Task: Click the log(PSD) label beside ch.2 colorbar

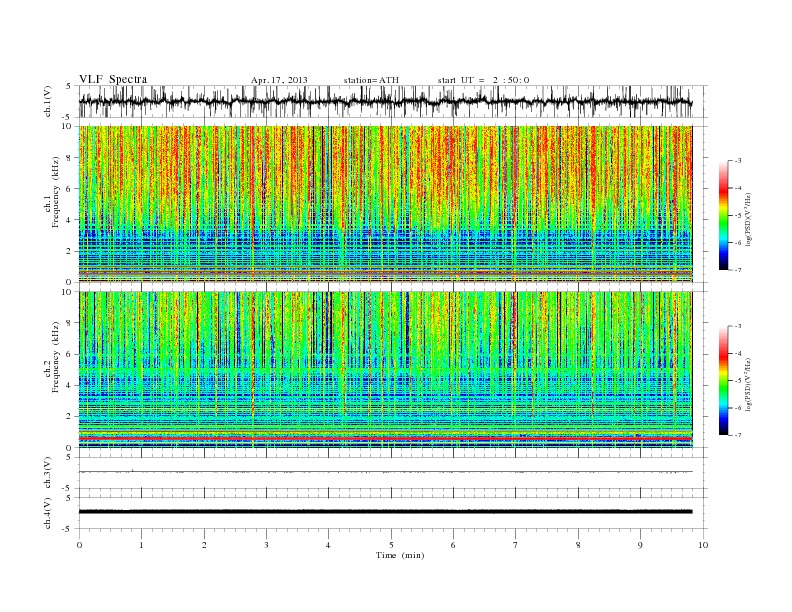Action: pos(748,384)
